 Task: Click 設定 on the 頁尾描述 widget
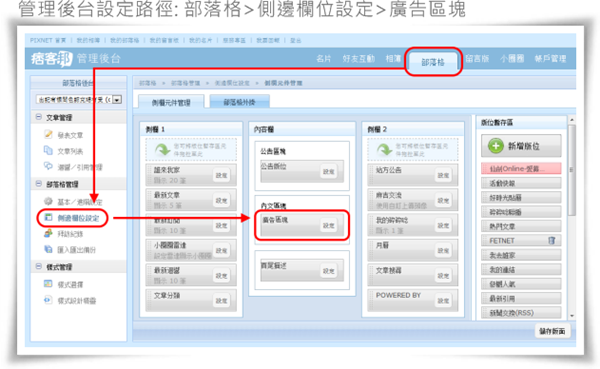click(328, 271)
